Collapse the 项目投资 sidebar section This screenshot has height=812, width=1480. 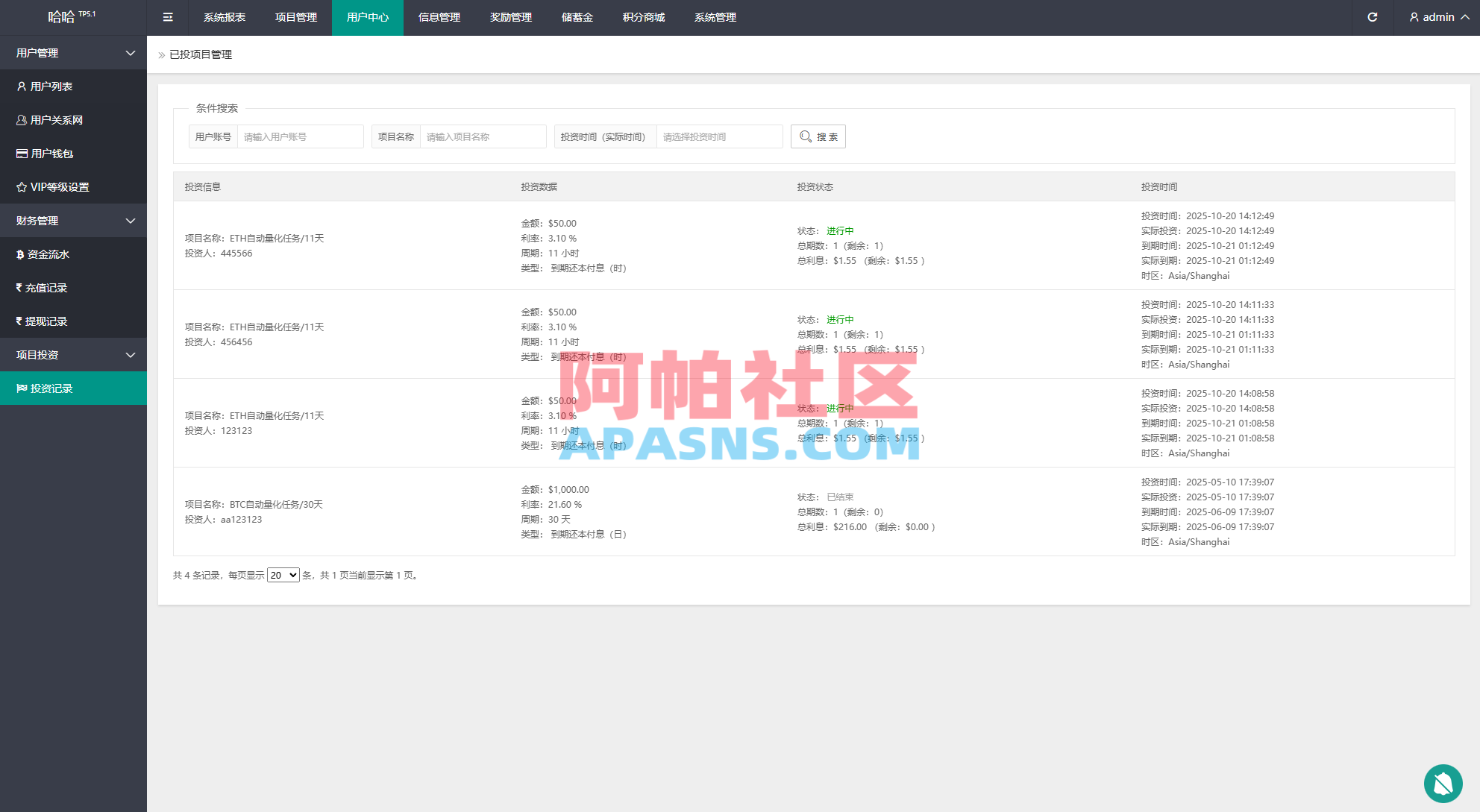(73, 355)
